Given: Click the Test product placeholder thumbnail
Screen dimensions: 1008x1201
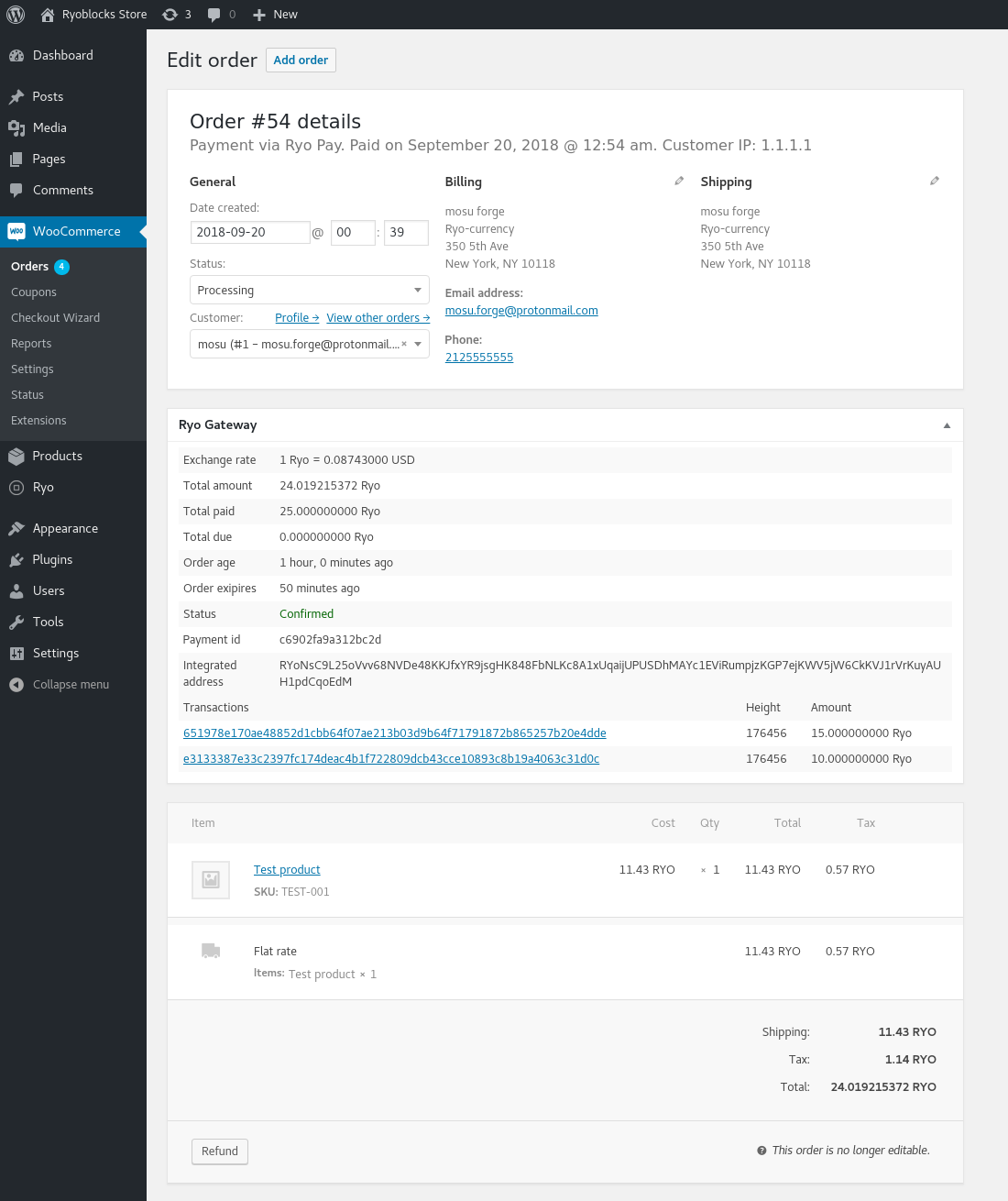Looking at the screenshot, I should pos(211,879).
